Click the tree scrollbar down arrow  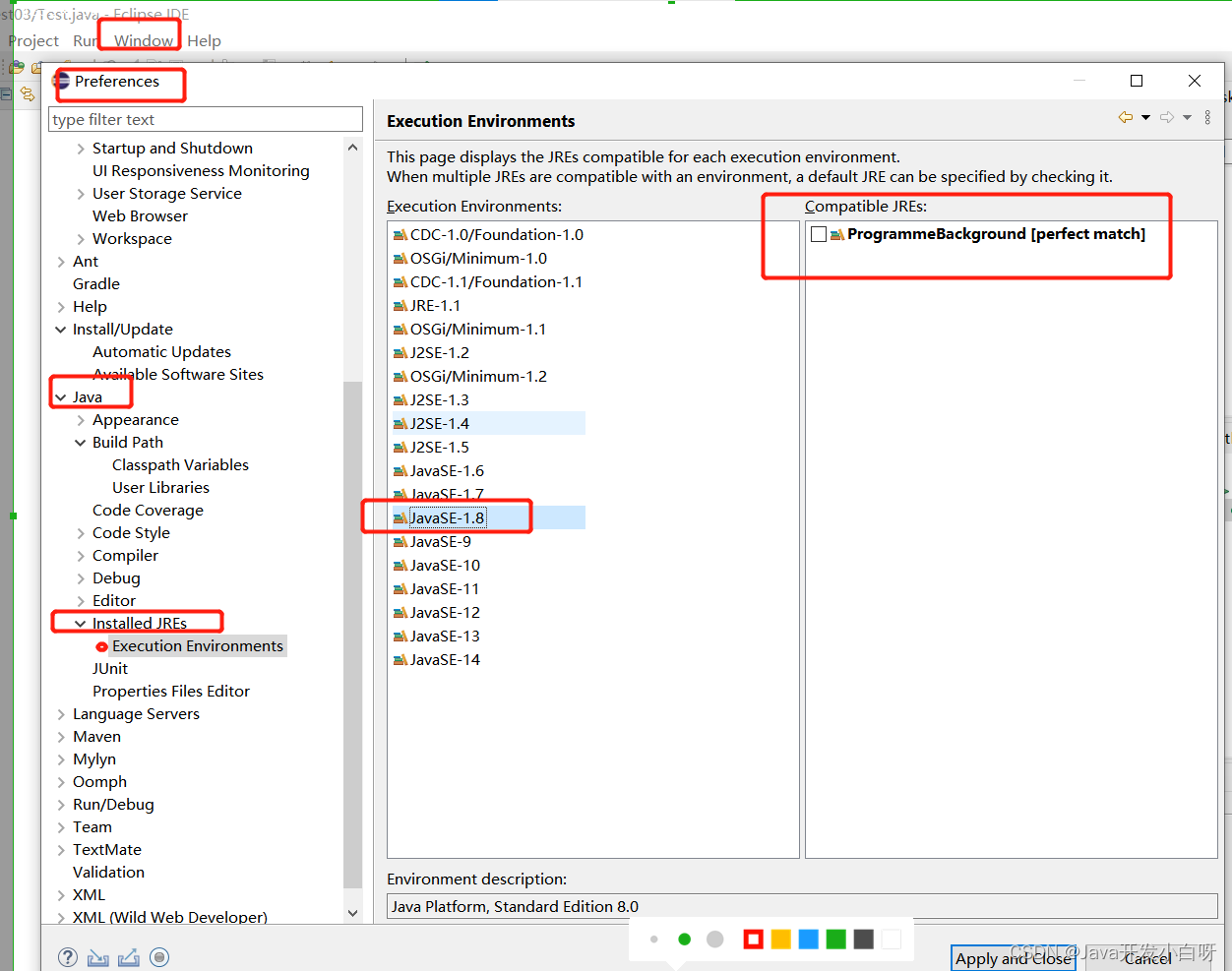click(353, 913)
